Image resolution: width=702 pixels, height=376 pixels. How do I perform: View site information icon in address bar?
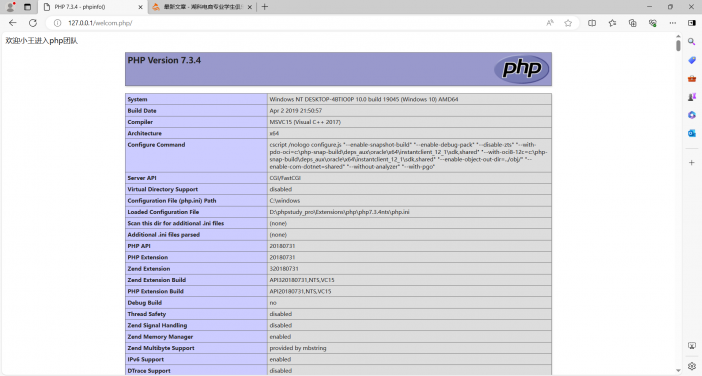57,23
